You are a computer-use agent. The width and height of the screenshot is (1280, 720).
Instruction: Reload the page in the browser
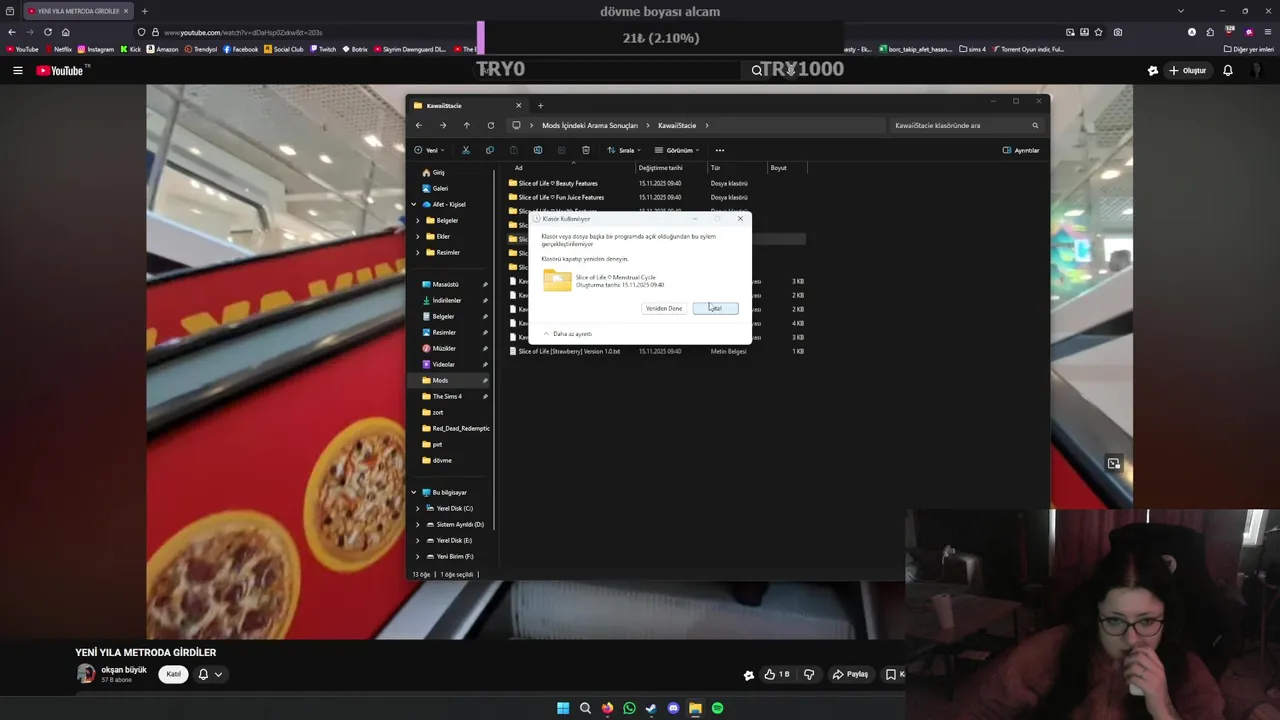[x=47, y=32]
